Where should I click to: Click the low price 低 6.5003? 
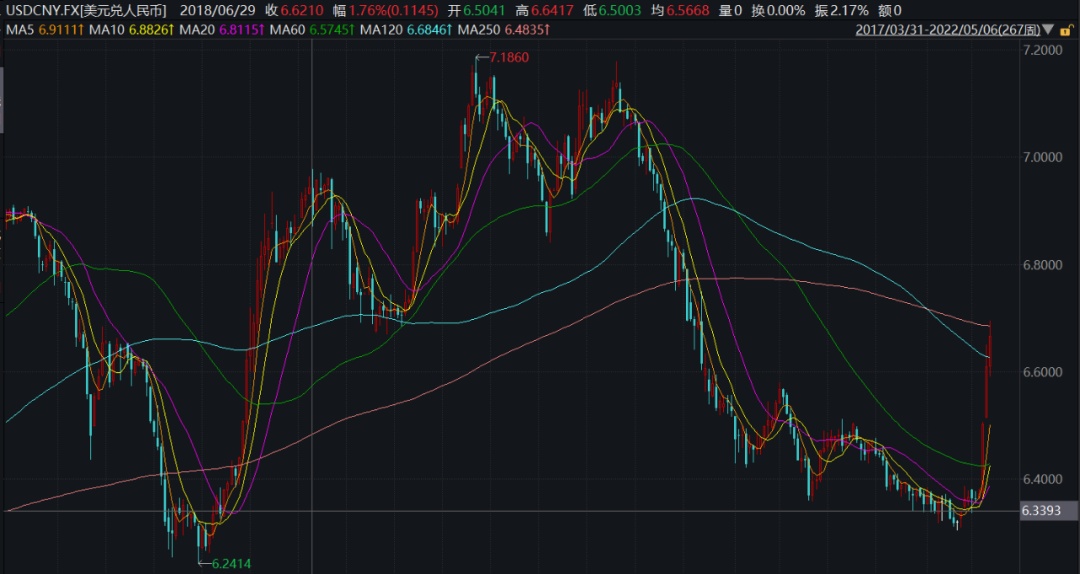click(614, 10)
